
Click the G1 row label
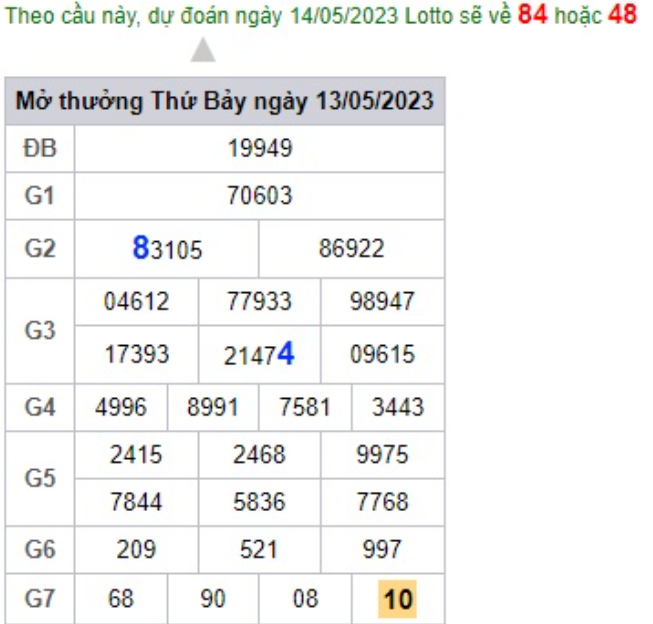[x=40, y=195]
